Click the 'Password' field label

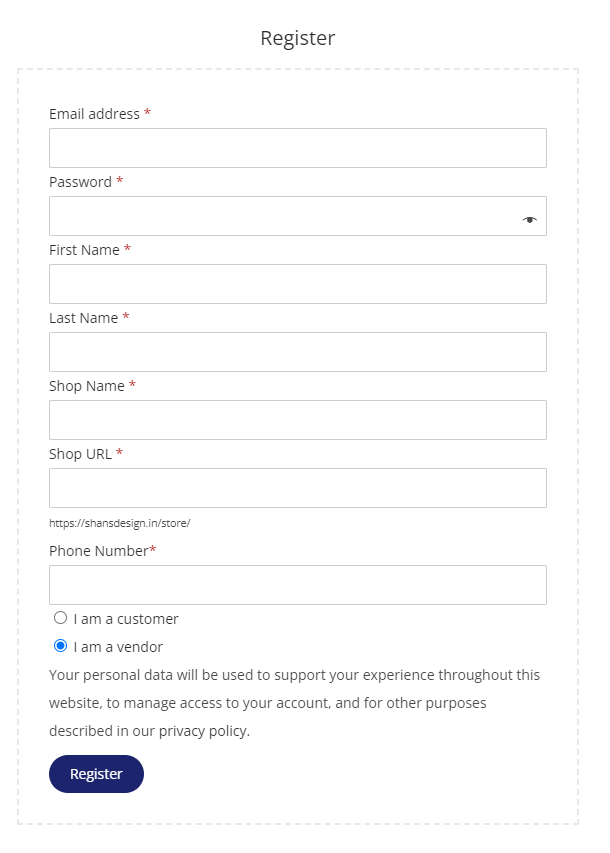click(x=80, y=182)
